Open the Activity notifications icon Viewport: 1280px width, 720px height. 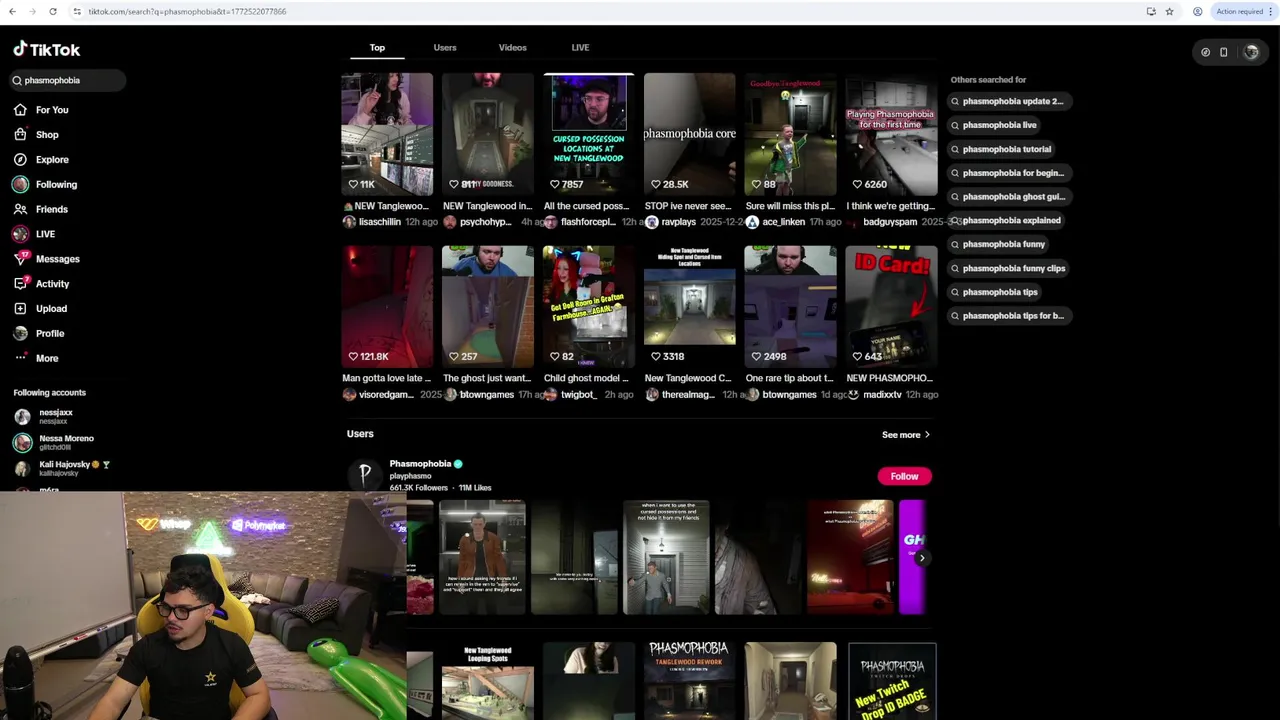(x=20, y=284)
